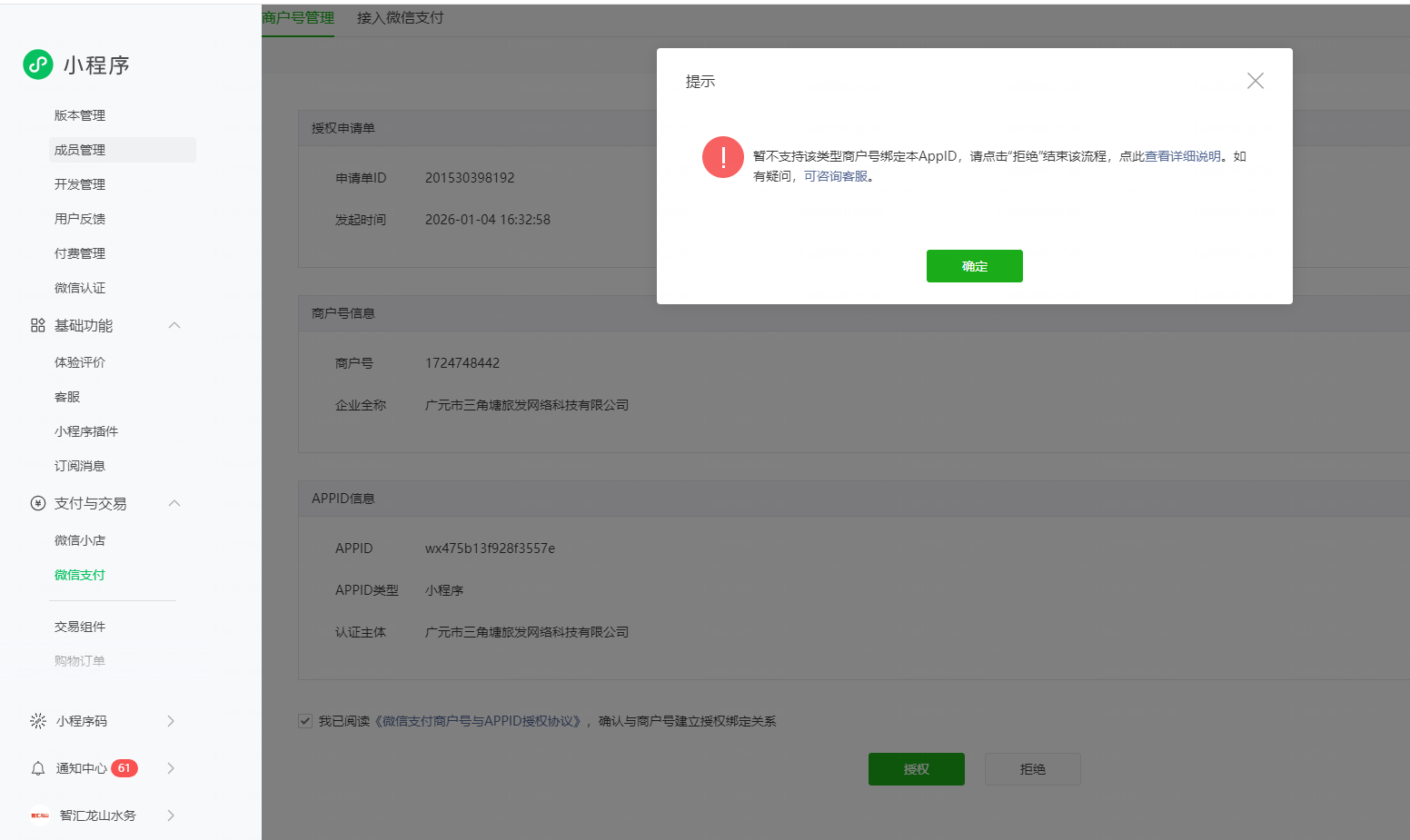
Task: Close the 提示 dialog with the X icon
Action: click(1256, 81)
